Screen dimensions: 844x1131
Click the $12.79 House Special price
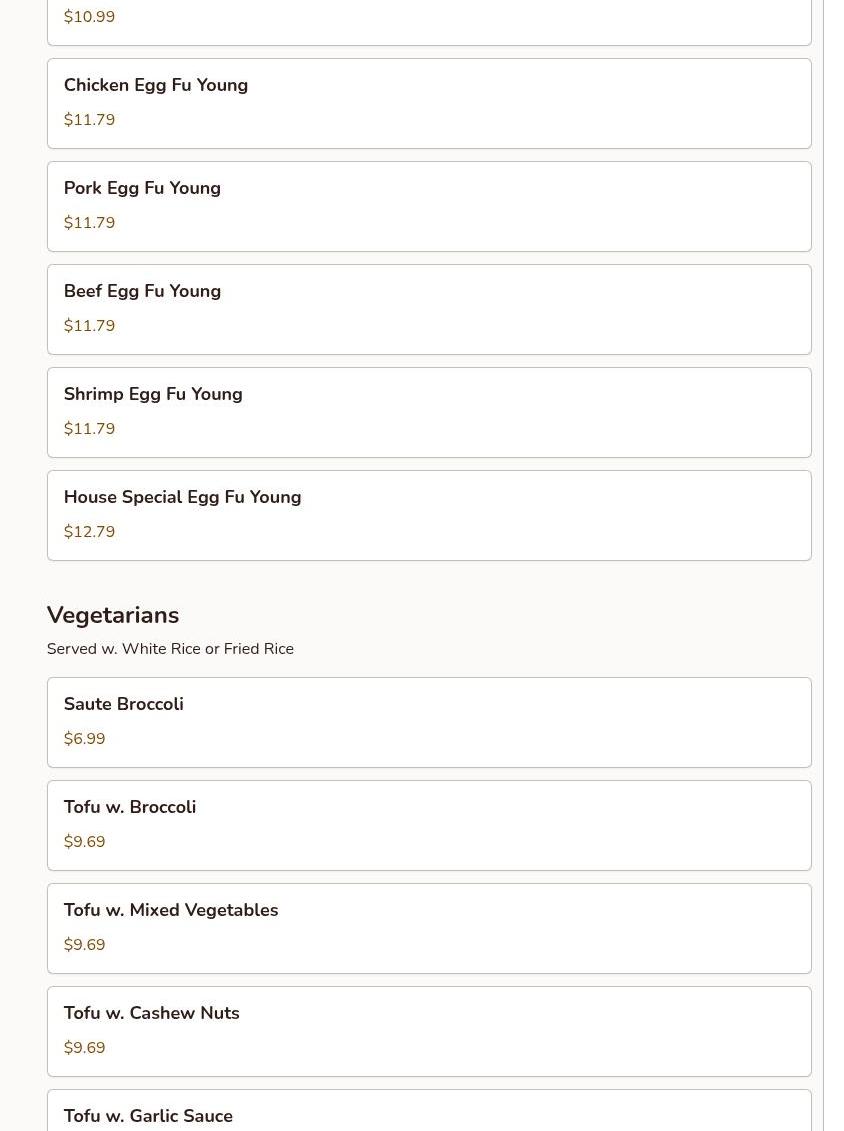[89, 532]
